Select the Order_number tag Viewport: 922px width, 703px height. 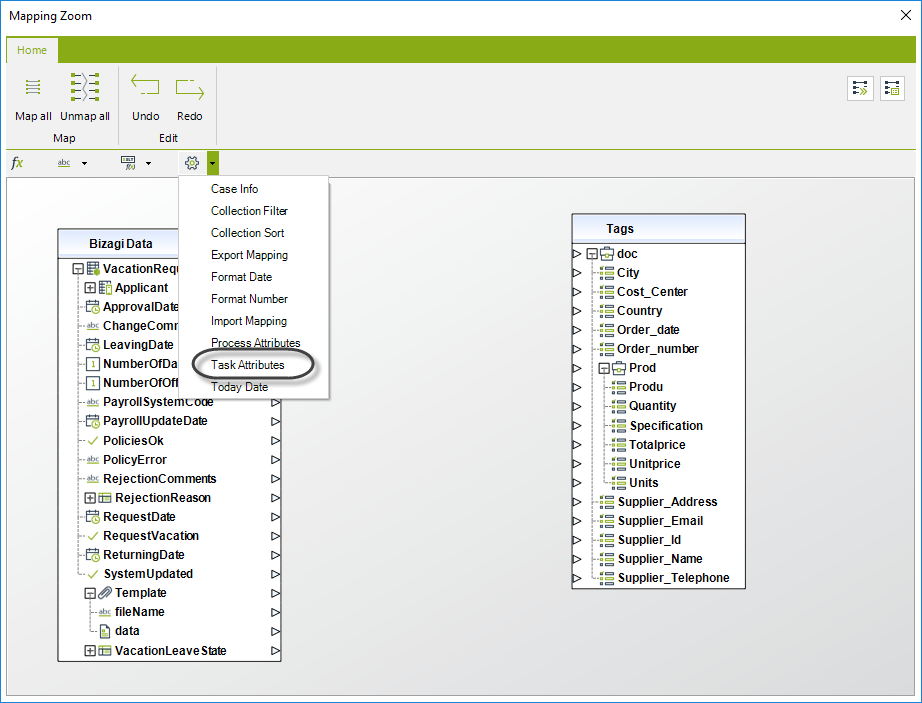pos(657,349)
